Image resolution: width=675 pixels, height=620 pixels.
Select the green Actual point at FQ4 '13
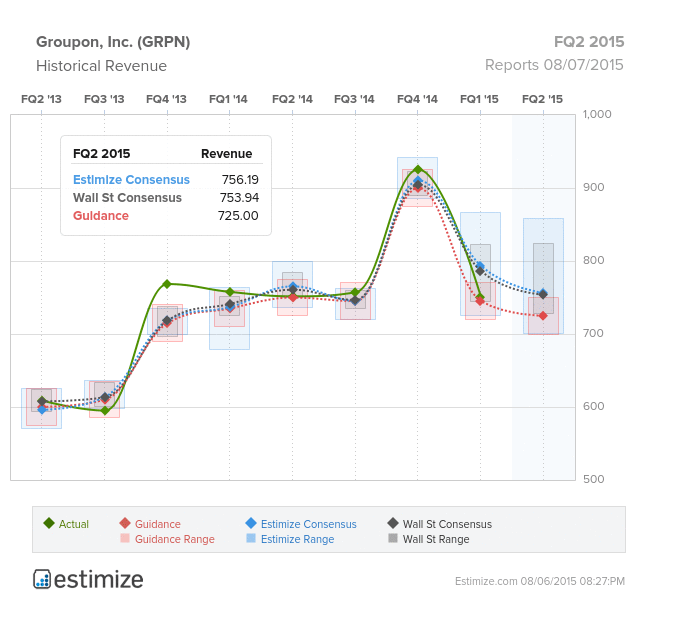pyautogui.click(x=167, y=284)
